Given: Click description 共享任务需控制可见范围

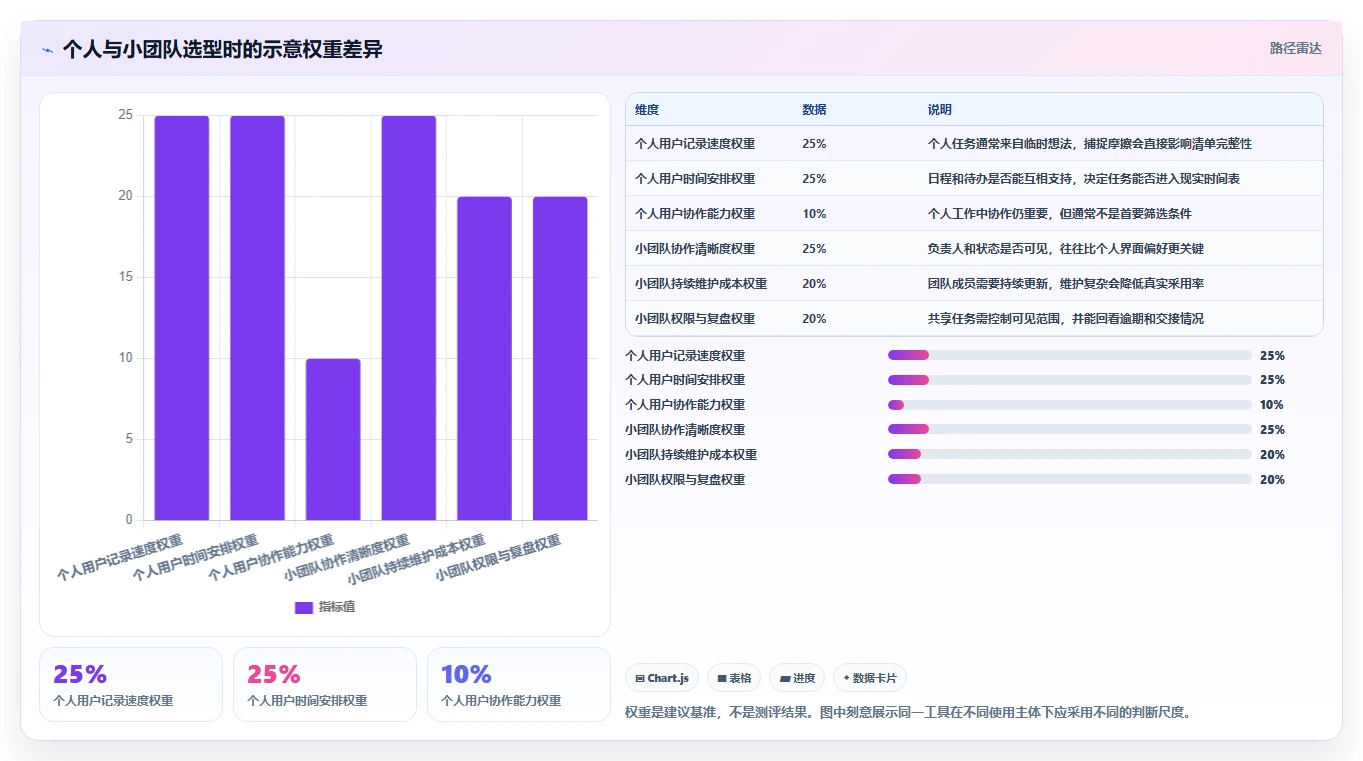Looking at the screenshot, I should [1065, 319].
